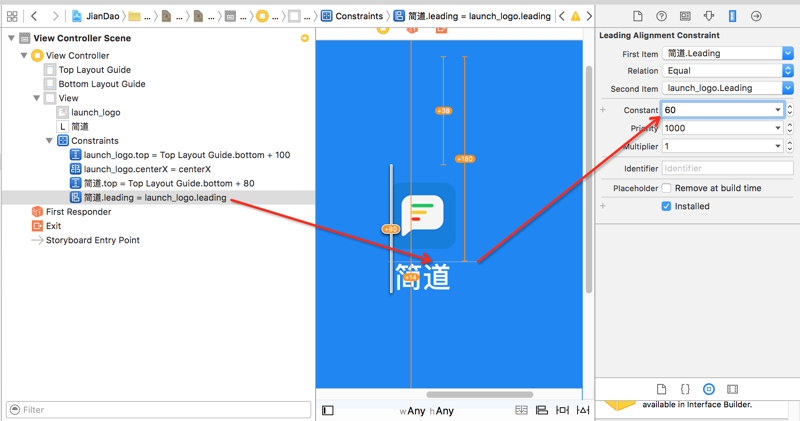Select the launch logo image on canvas

pos(423,215)
